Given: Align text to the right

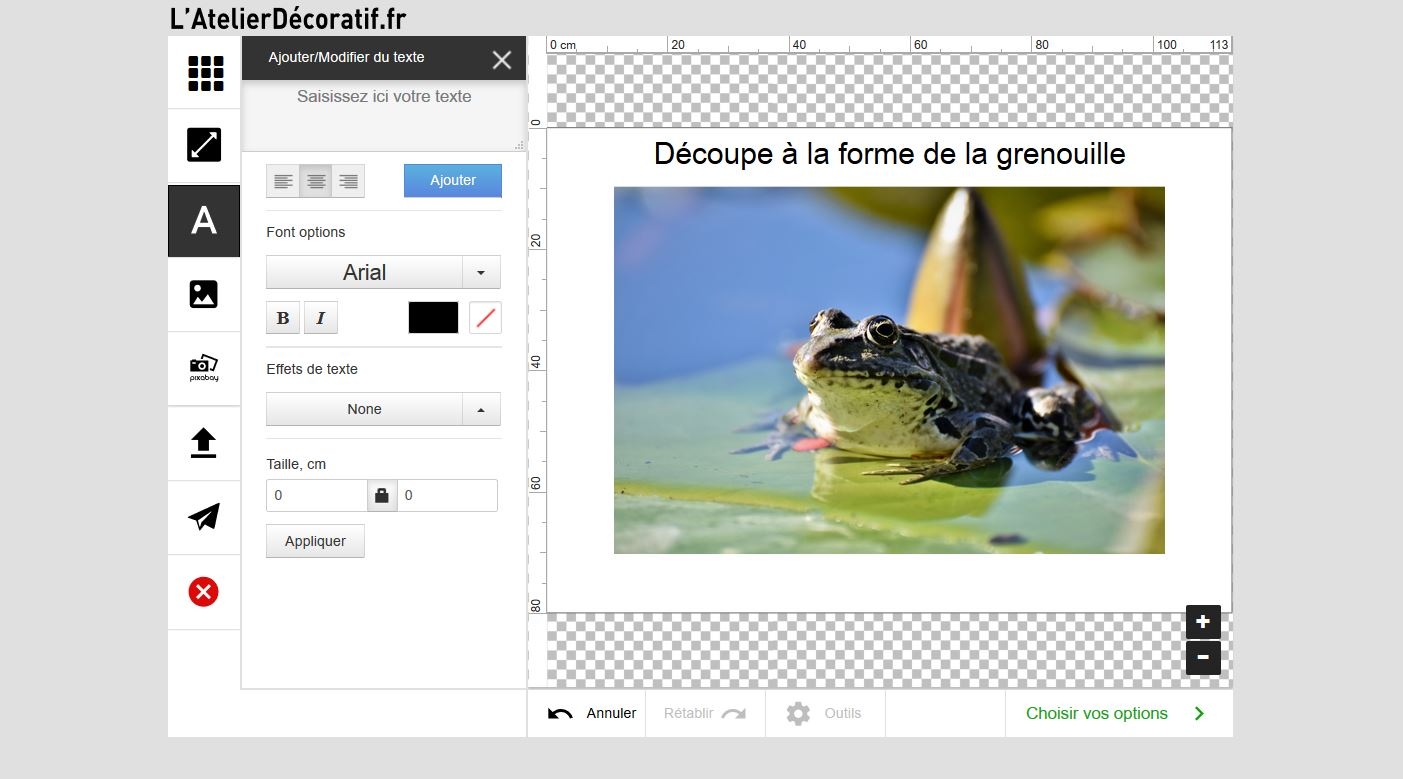Looking at the screenshot, I should point(348,181).
